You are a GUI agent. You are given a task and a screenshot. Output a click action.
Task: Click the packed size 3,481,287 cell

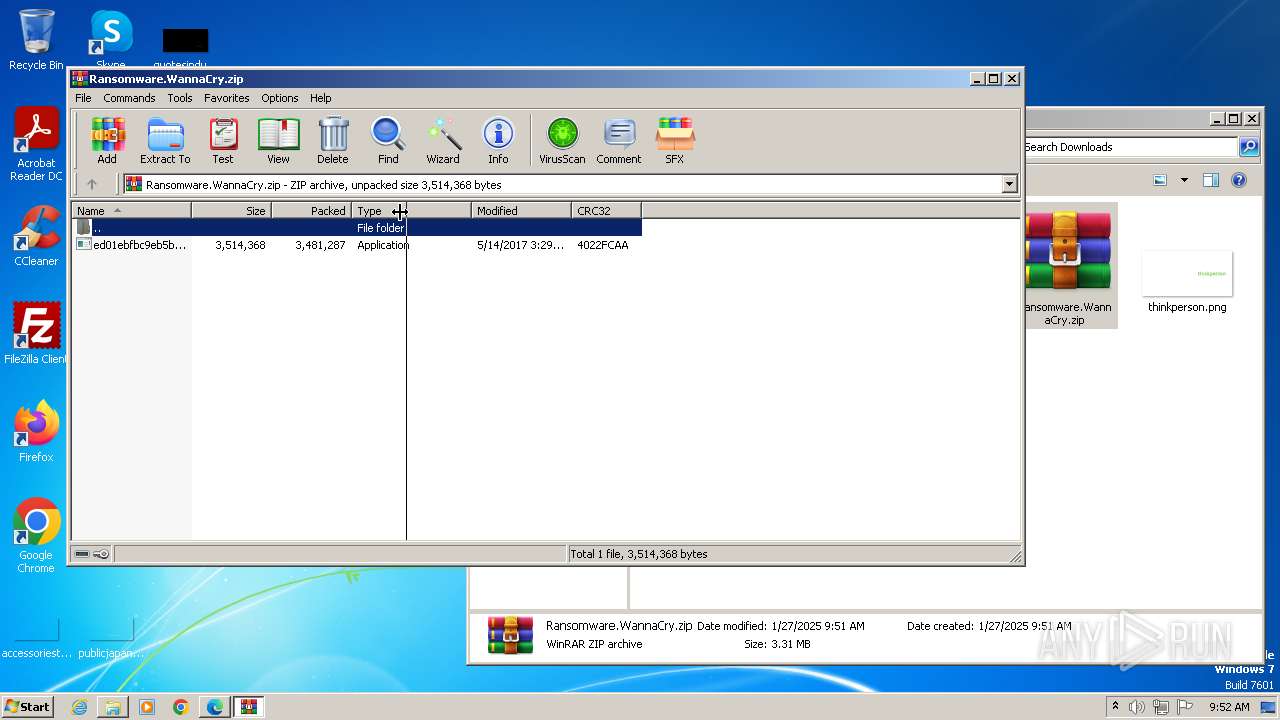[320, 245]
